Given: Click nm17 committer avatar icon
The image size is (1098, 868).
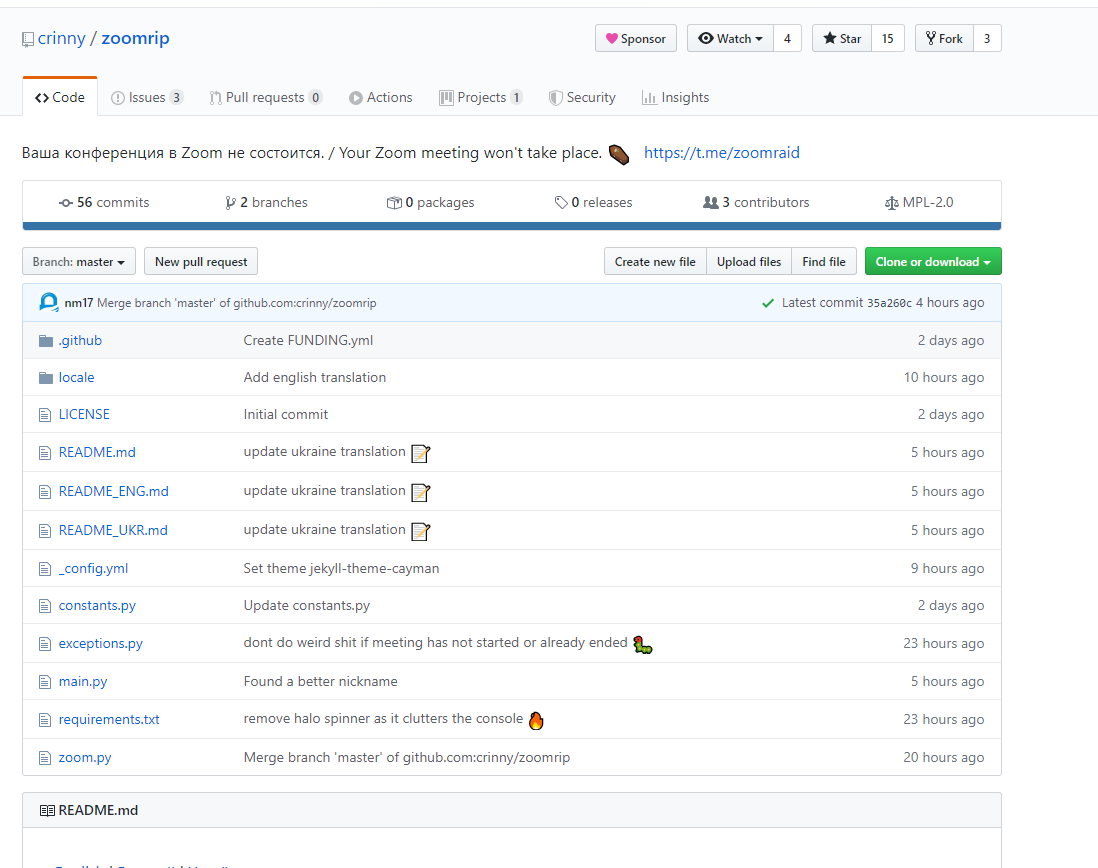Looking at the screenshot, I should click(49, 302).
